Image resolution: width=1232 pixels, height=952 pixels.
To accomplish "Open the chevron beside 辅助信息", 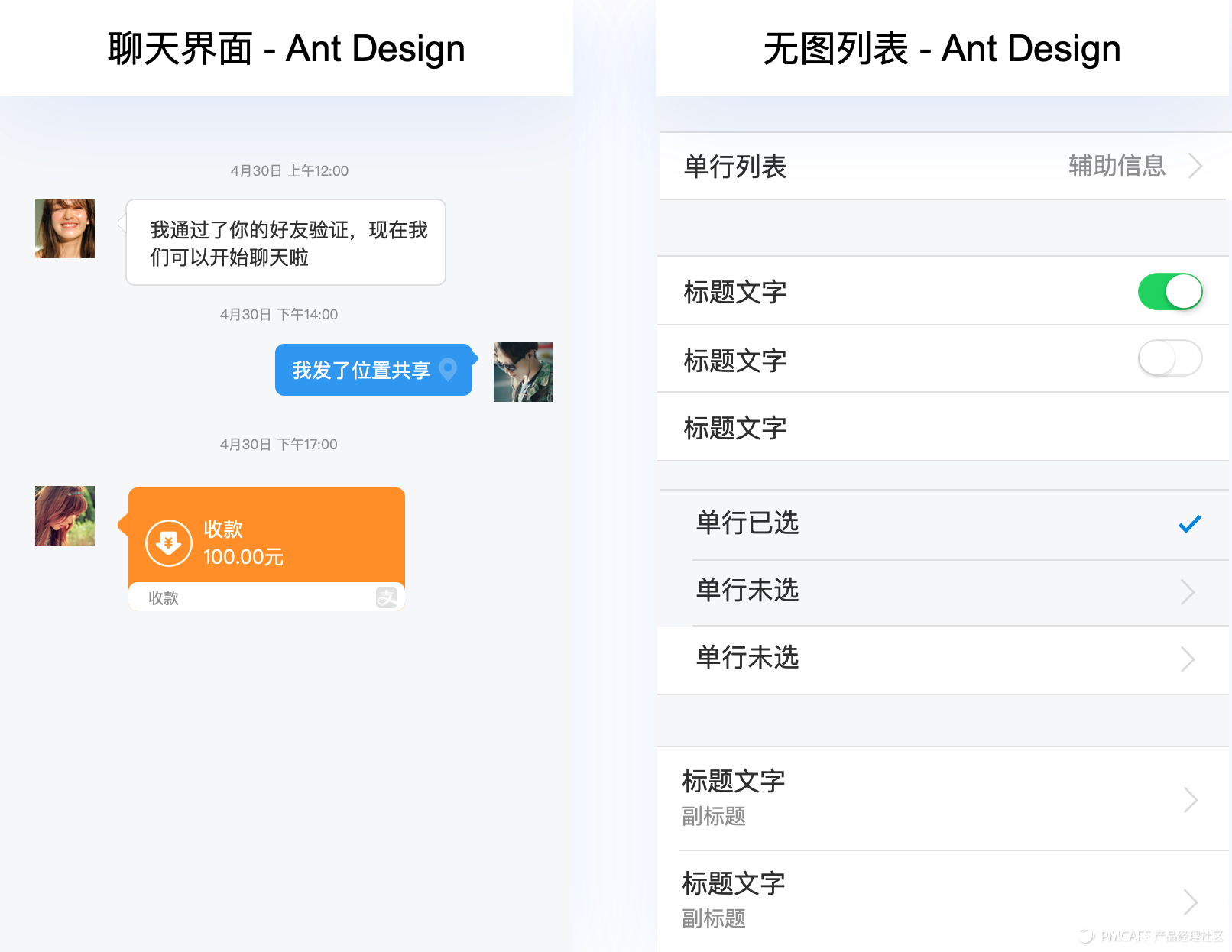I will (1196, 166).
